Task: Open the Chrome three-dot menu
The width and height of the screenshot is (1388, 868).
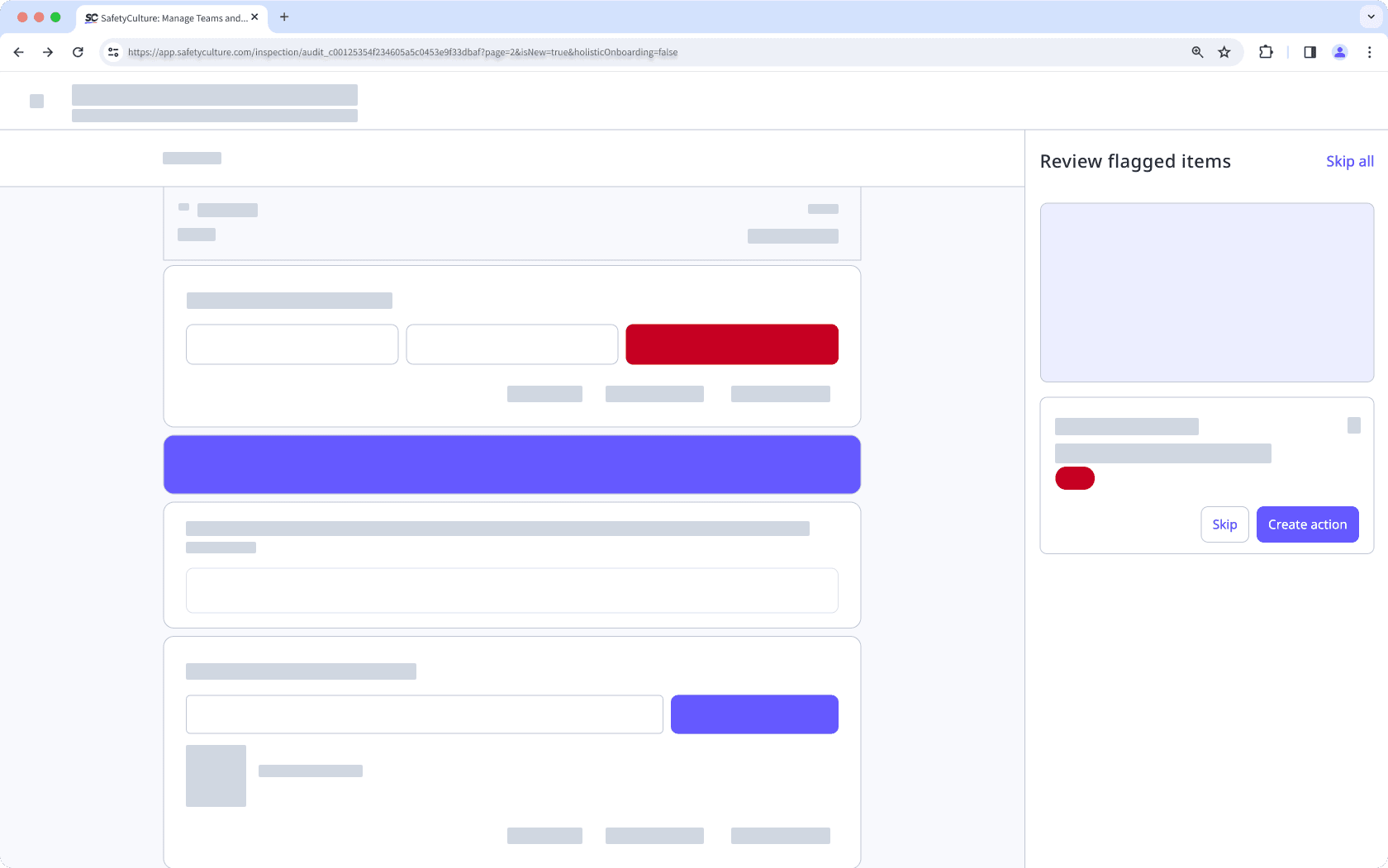Action: [x=1369, y=52]
